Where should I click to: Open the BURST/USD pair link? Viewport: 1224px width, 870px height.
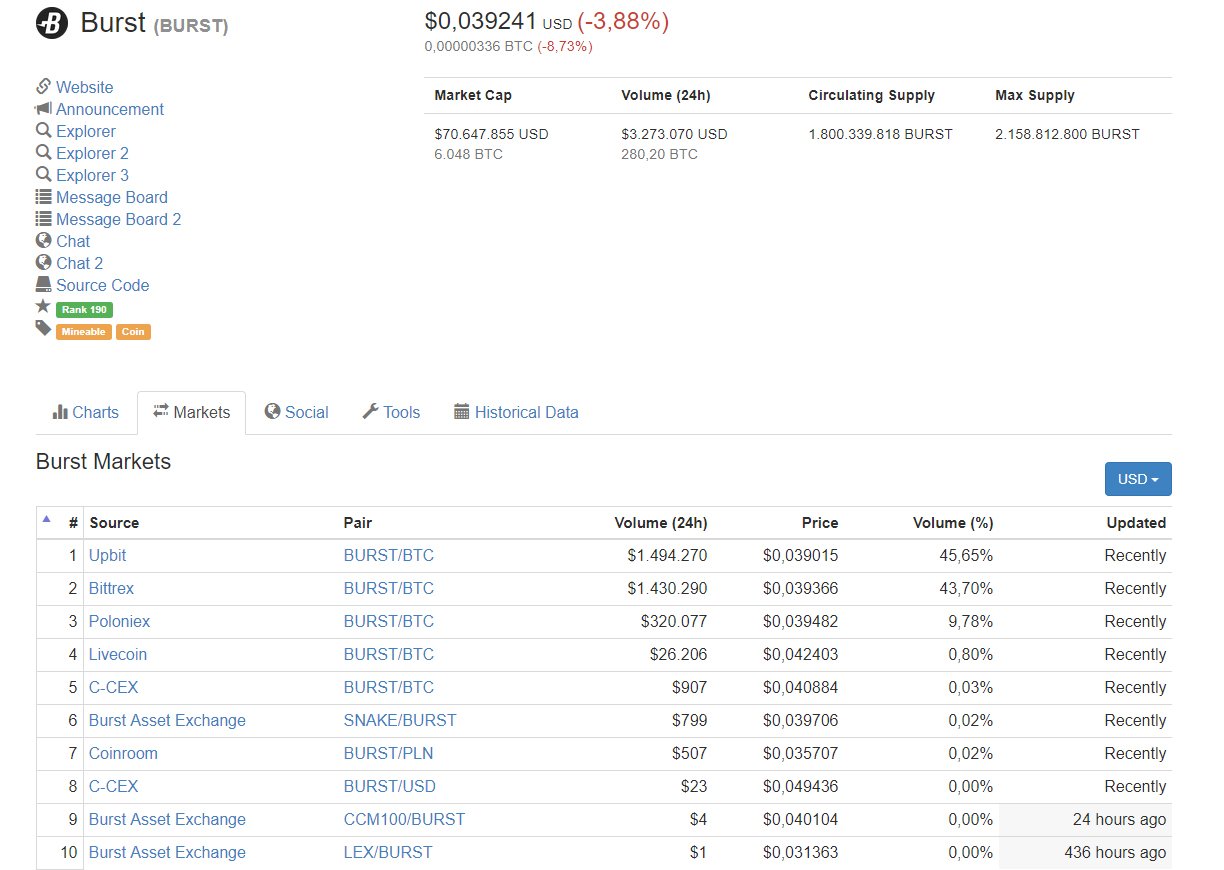[390, 786]
